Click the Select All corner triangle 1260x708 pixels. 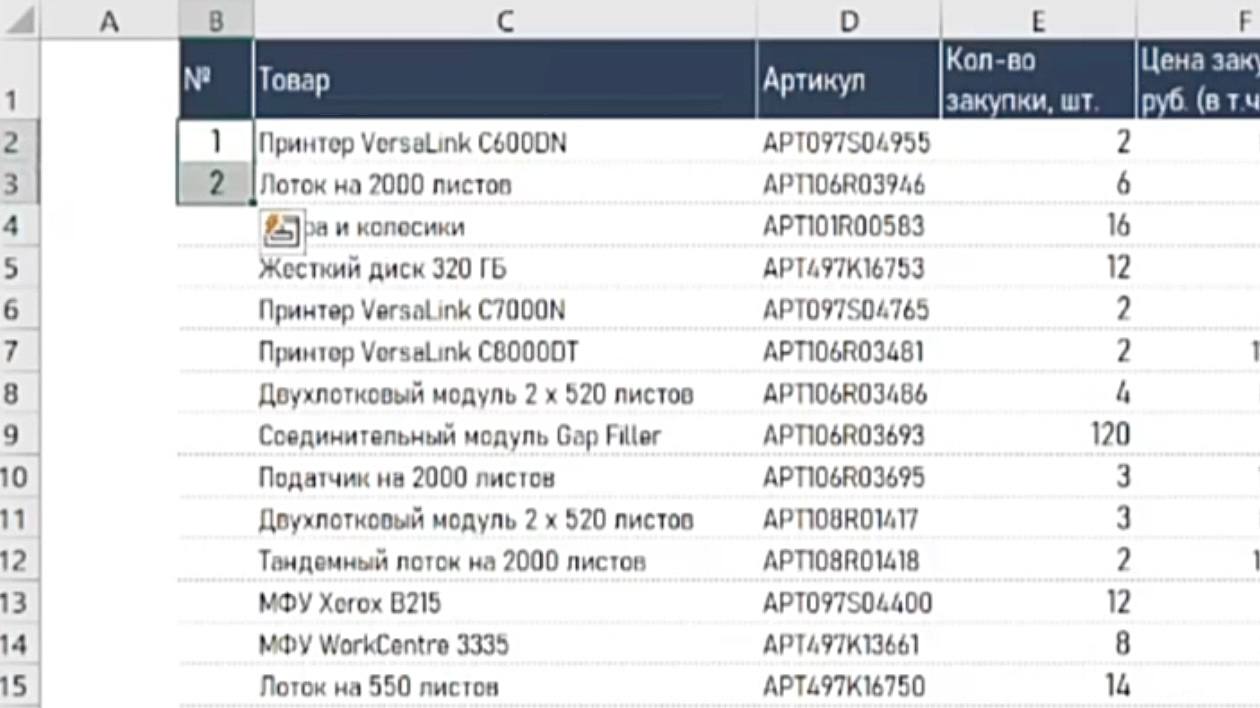point(20,20)
